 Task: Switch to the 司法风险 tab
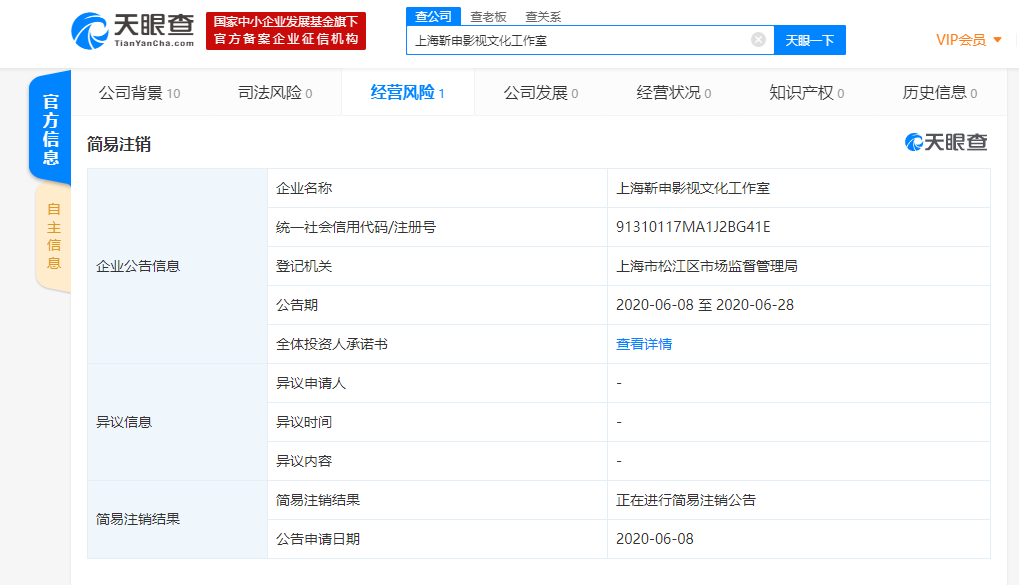click(x=271, y=91)
